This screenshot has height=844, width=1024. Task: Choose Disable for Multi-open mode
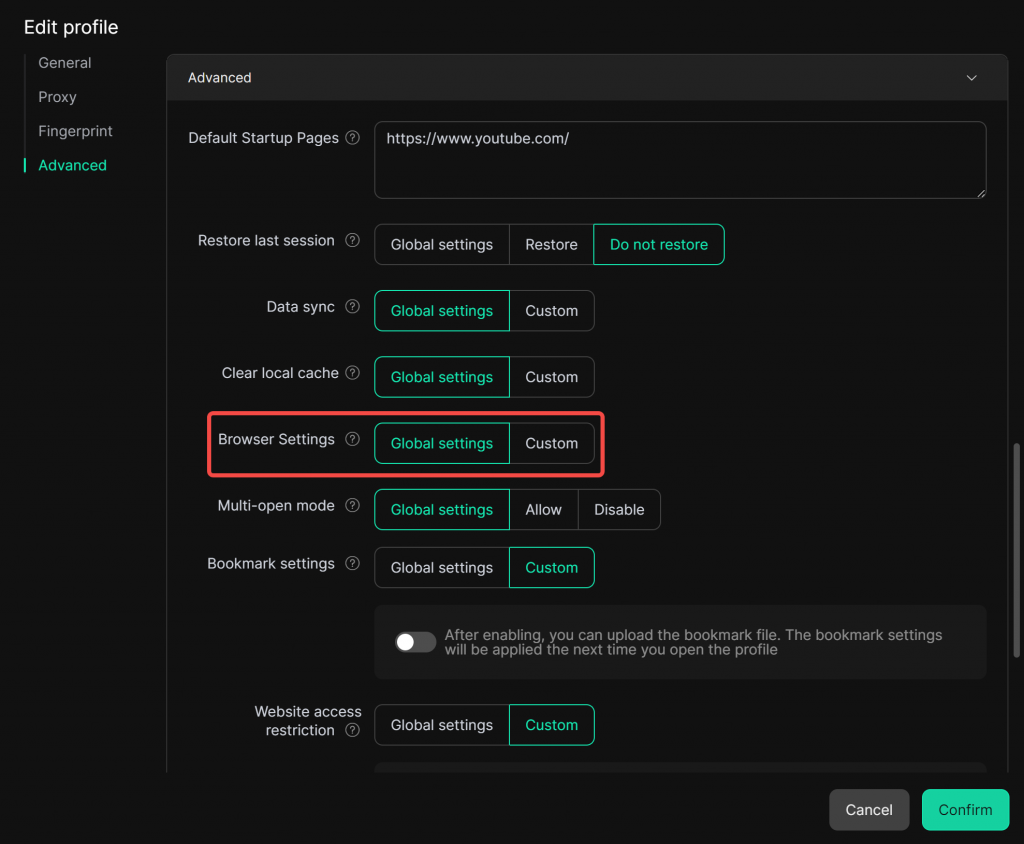click(619, 510)
